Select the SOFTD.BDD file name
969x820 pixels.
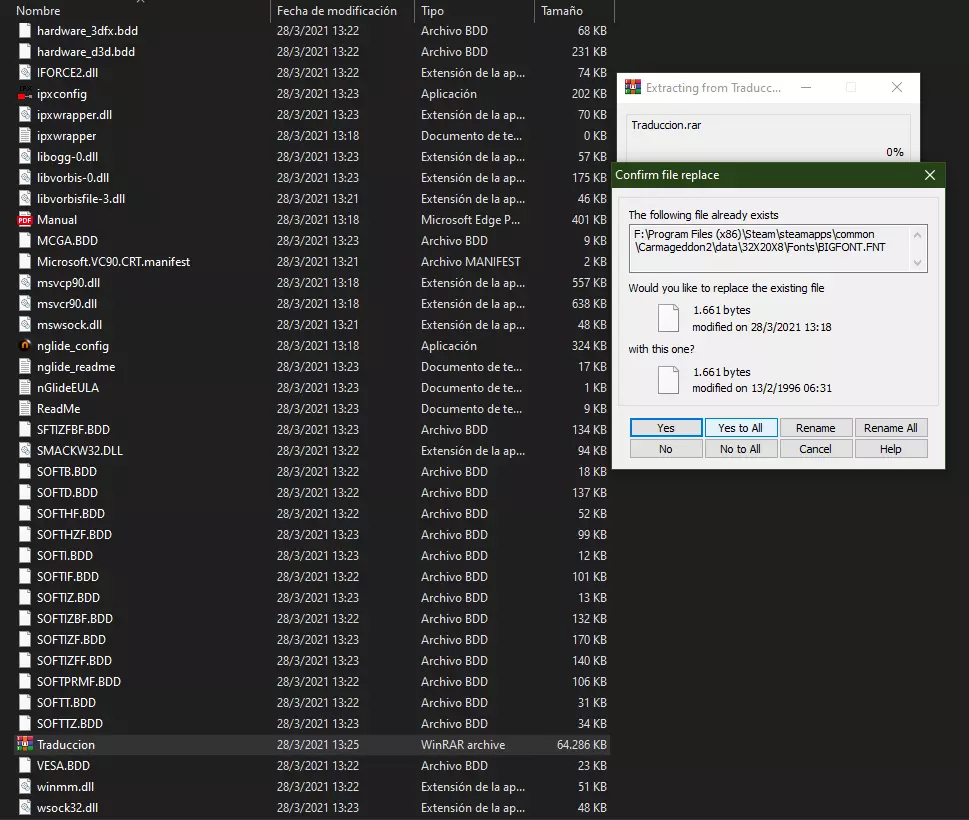pyautogui.click(x=67, y=493)
